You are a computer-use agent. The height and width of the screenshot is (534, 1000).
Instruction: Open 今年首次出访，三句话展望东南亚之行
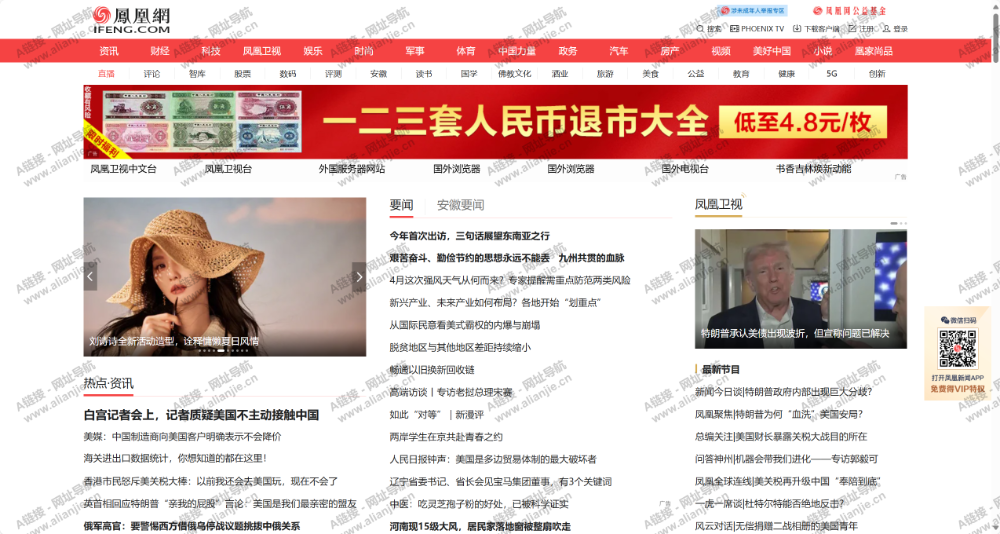click(469, 235)
